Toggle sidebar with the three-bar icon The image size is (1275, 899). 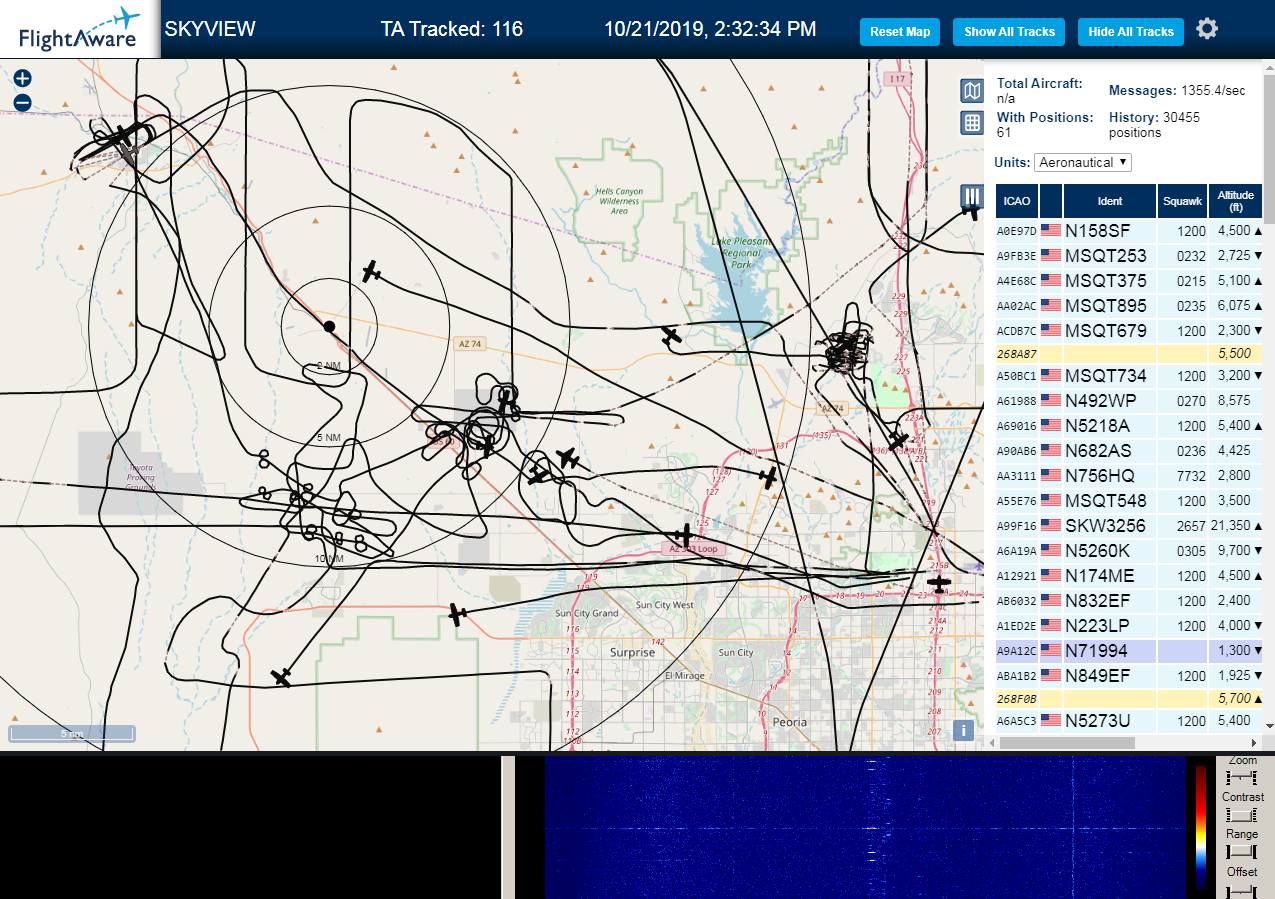[972, 196]
